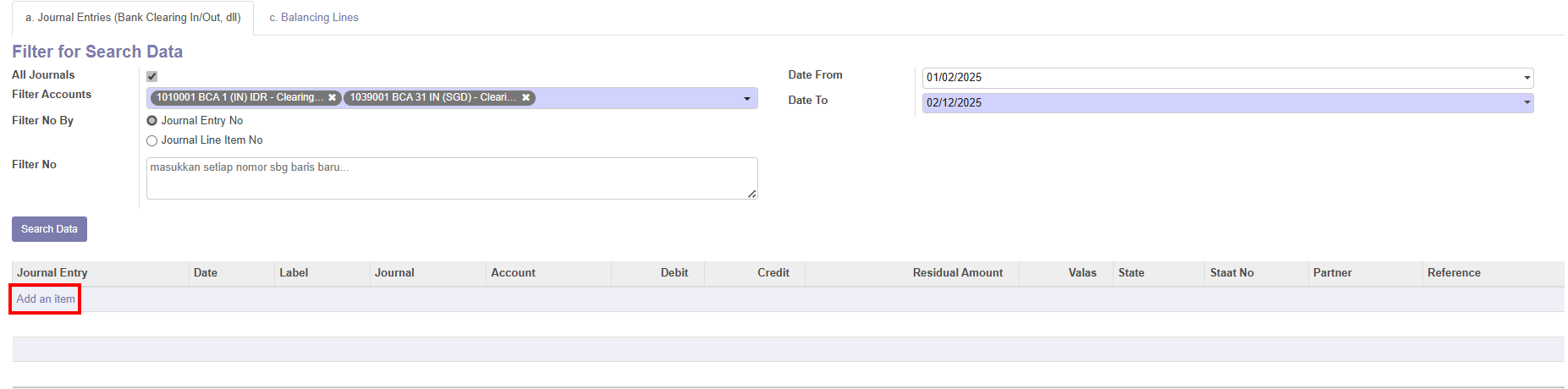
Task: Select the Journal Line Item No radio option
Action: (x=152, y=141)
